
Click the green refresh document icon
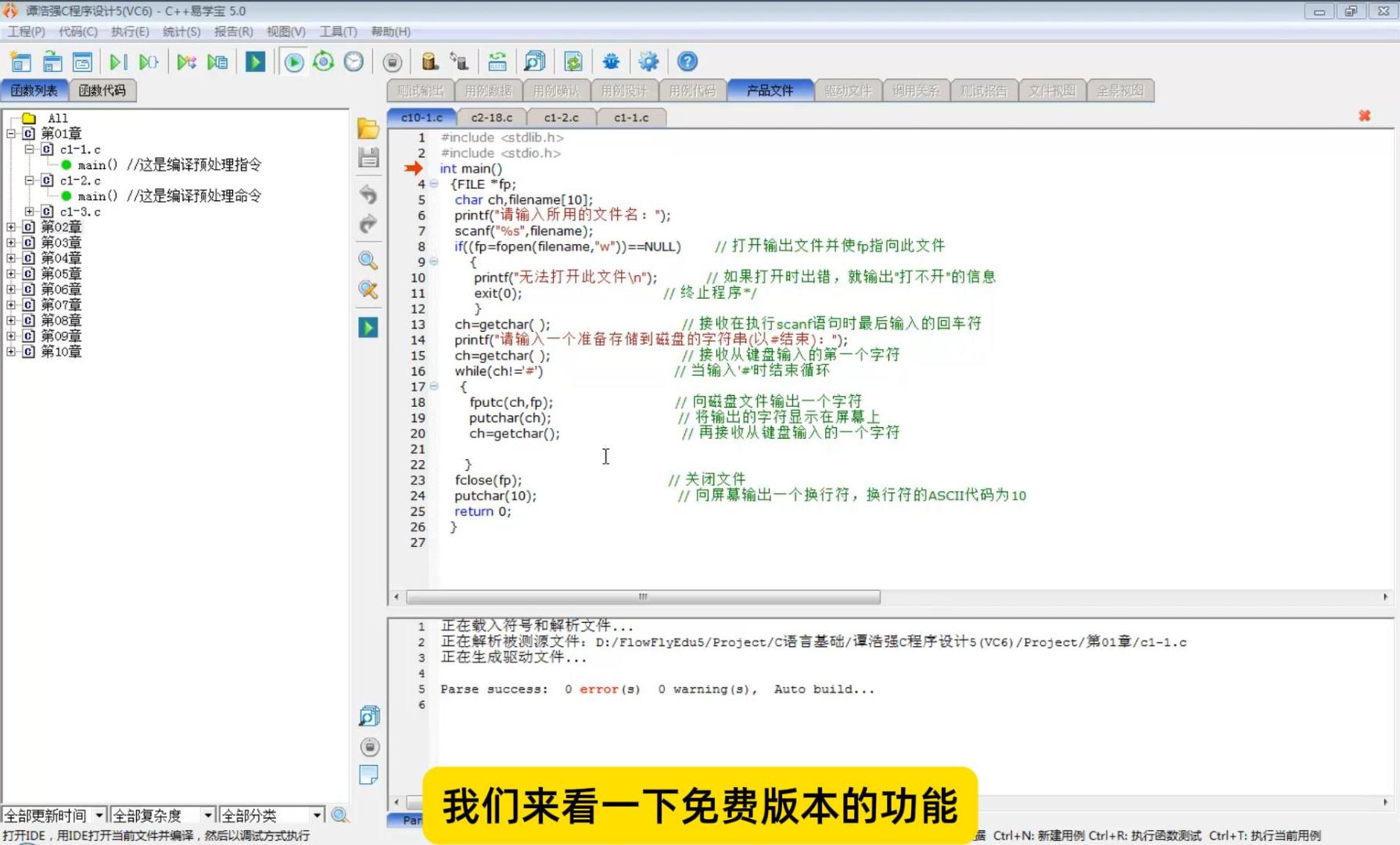(573, 62)
